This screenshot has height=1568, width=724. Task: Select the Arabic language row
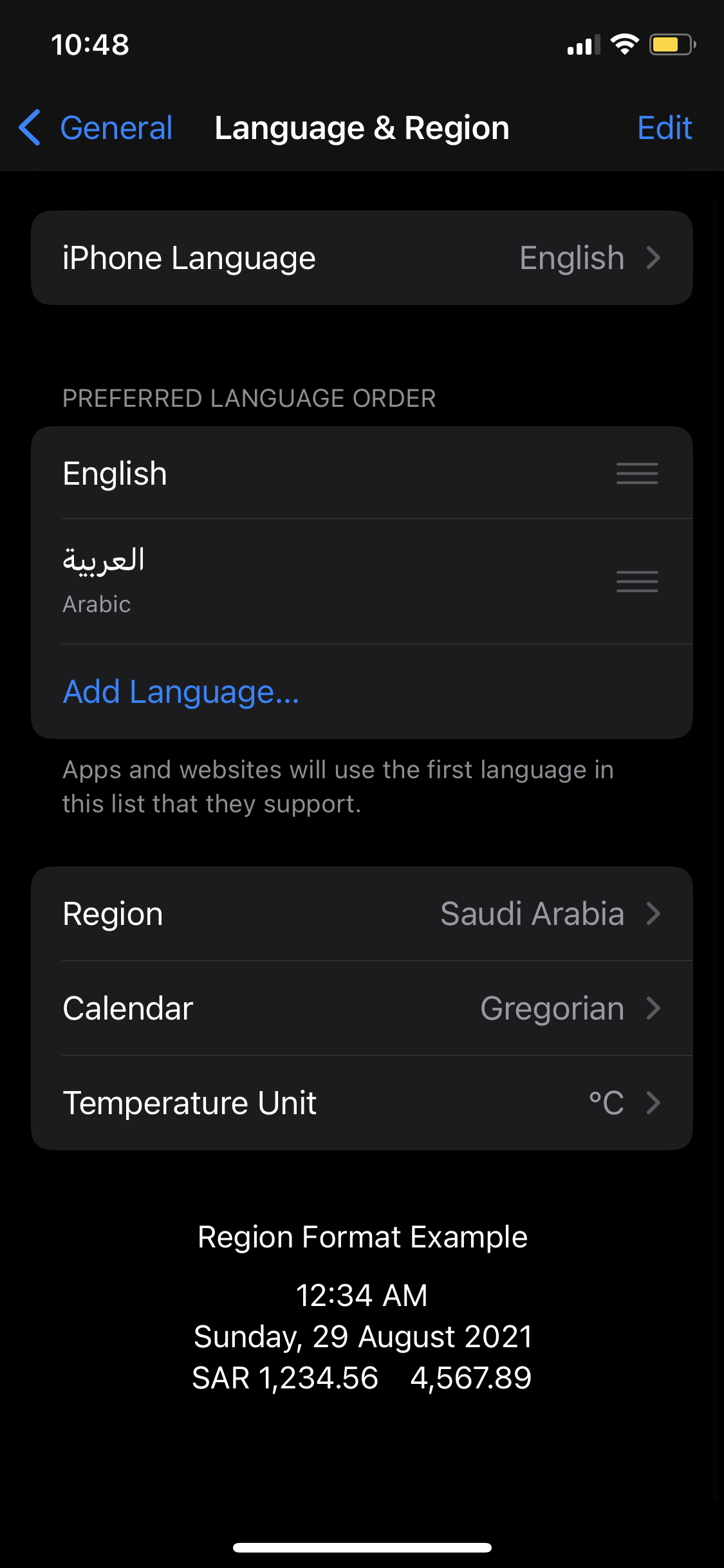[362, 581]
